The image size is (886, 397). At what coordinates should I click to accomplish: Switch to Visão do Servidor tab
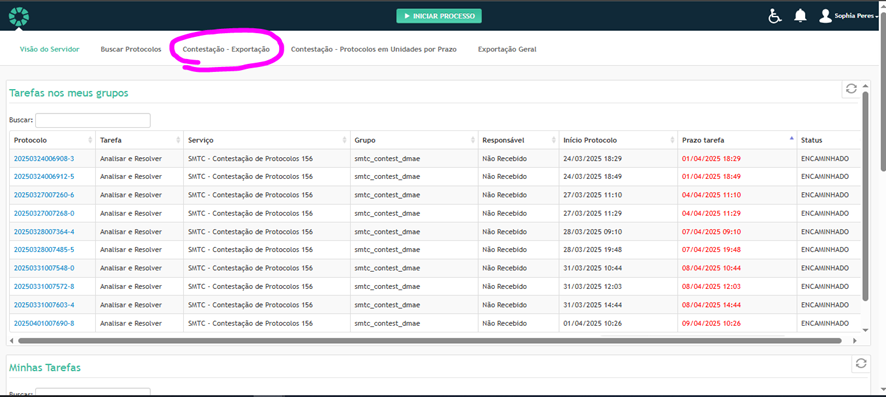(x=50, y=49)
